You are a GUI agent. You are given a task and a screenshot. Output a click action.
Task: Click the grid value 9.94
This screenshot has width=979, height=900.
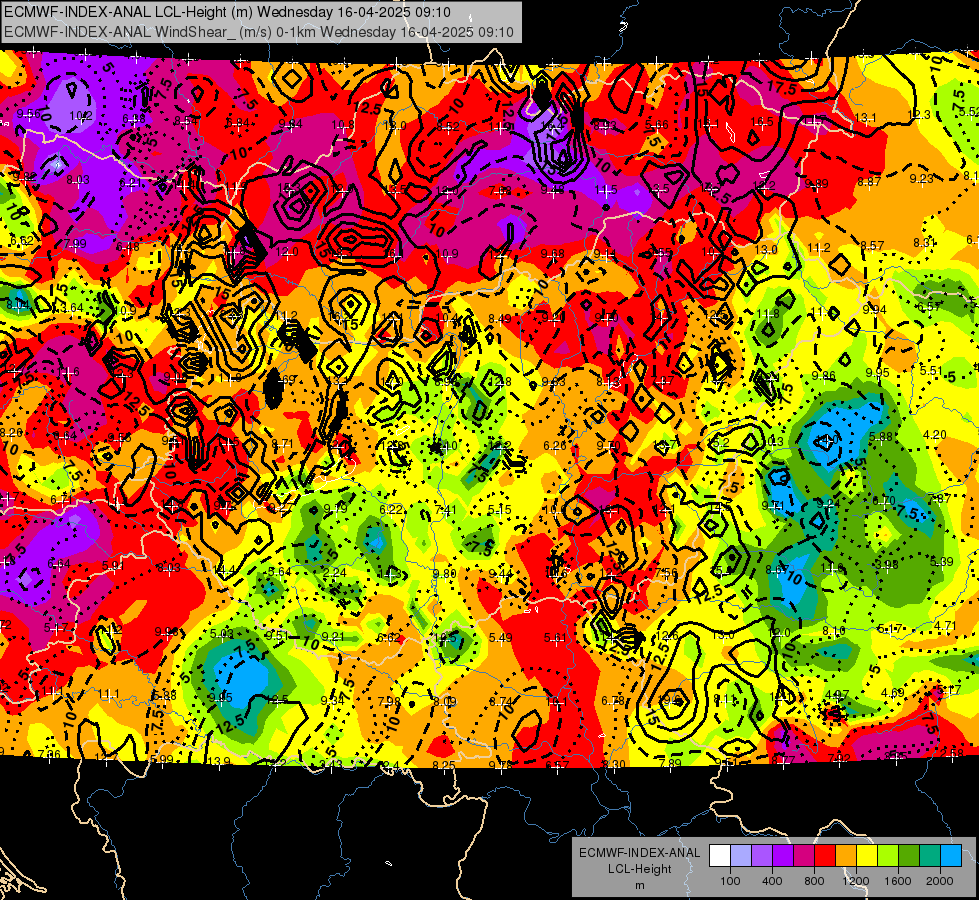click(875, 310)
